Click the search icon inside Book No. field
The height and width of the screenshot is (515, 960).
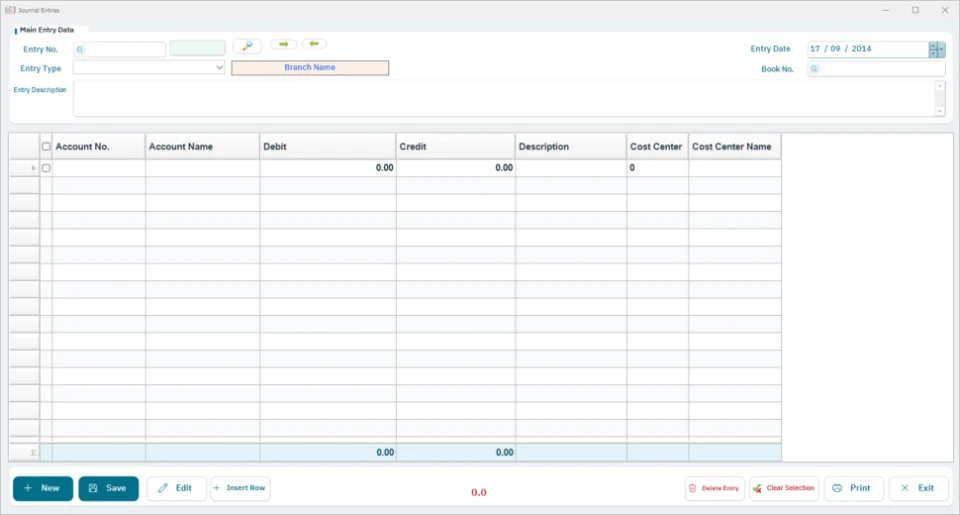(x=814, y=69)
